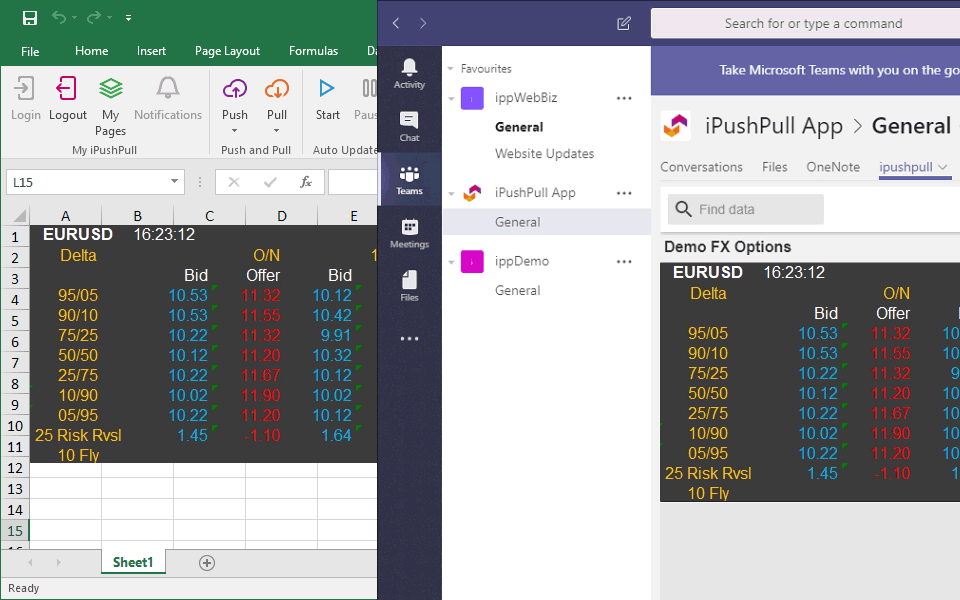The width and height of the screenshot is (960, 600).
Task: Open the File tab in Excel
Action: coord(30,51)
